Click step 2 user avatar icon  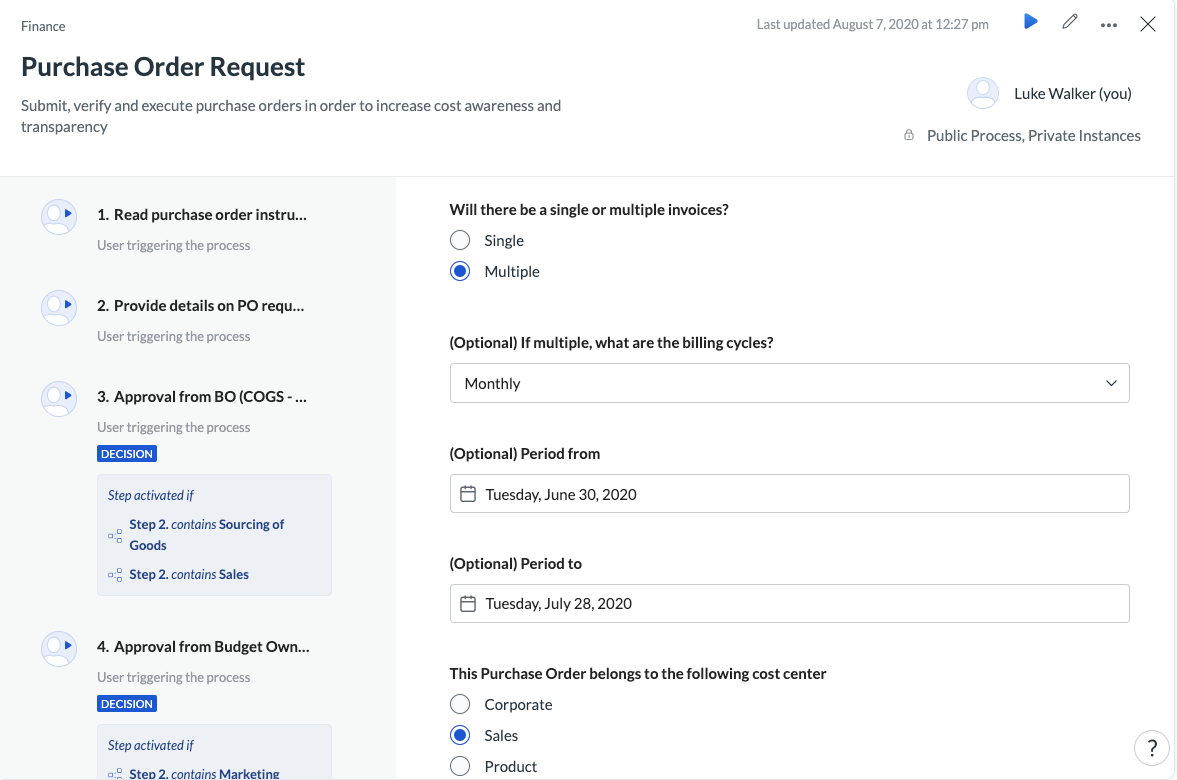59,308
